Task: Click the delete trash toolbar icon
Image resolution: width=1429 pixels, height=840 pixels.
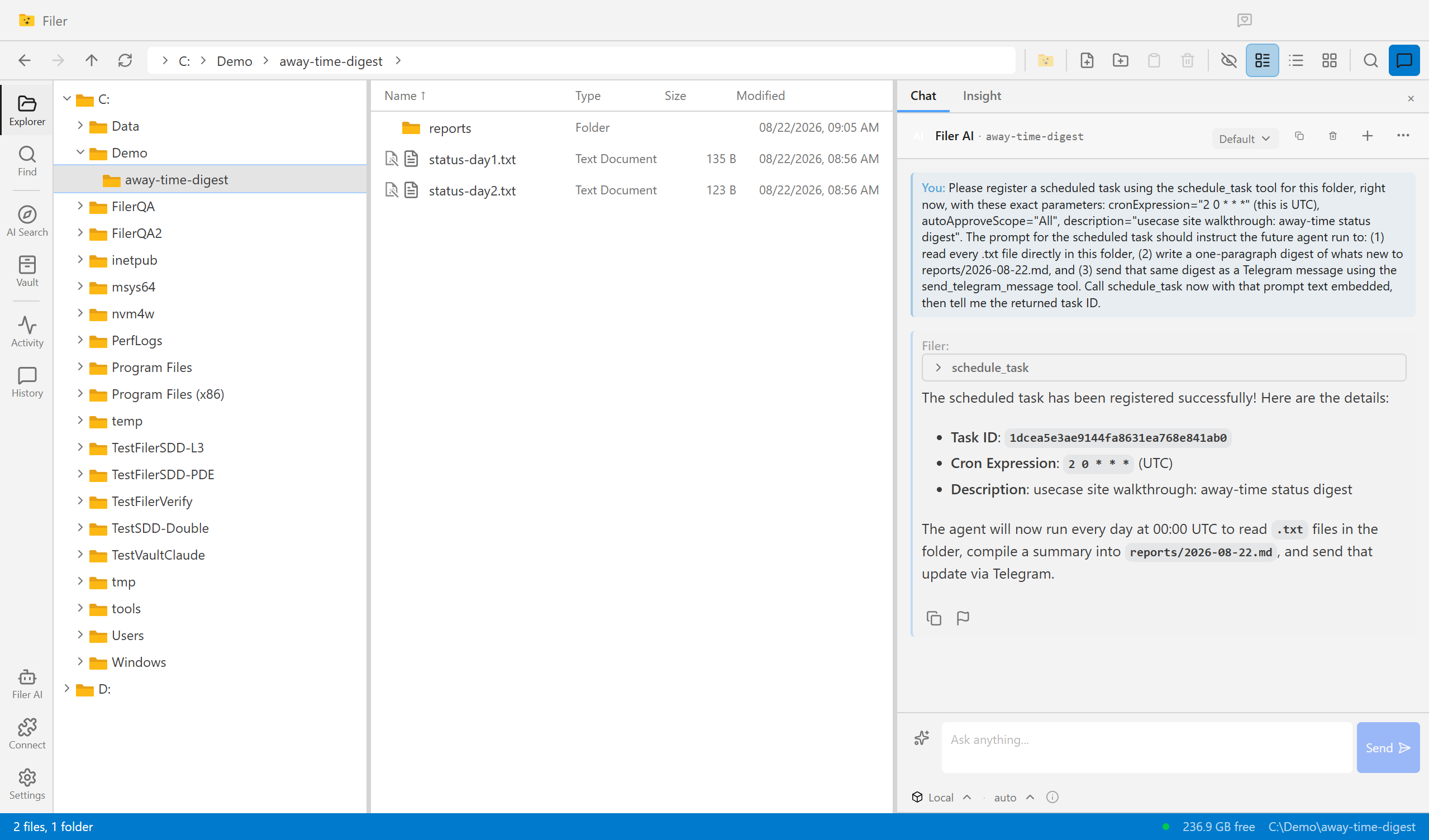Action: coord(1188,61)
